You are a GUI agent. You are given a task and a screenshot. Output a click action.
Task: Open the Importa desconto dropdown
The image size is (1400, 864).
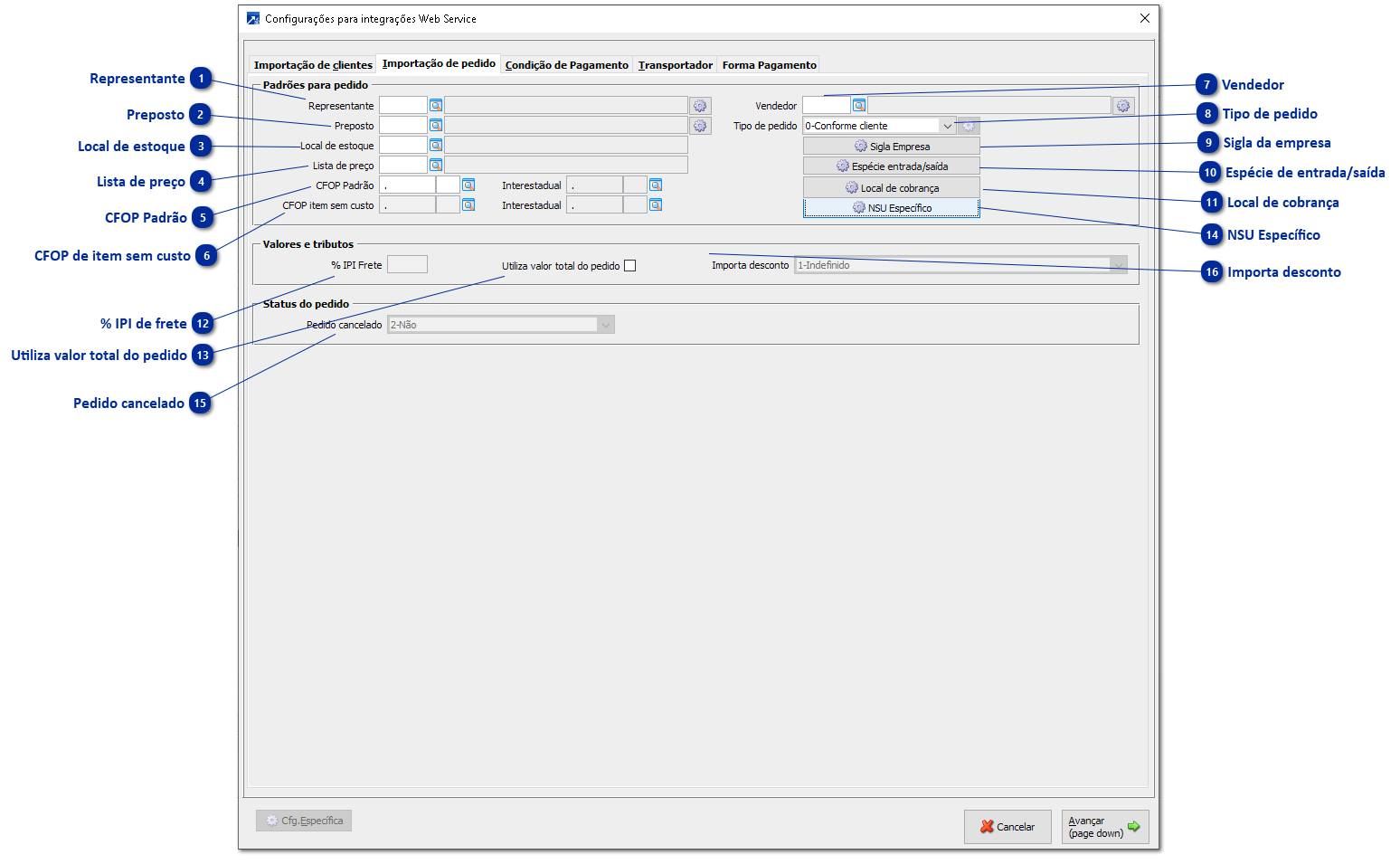click(1119, 265)
